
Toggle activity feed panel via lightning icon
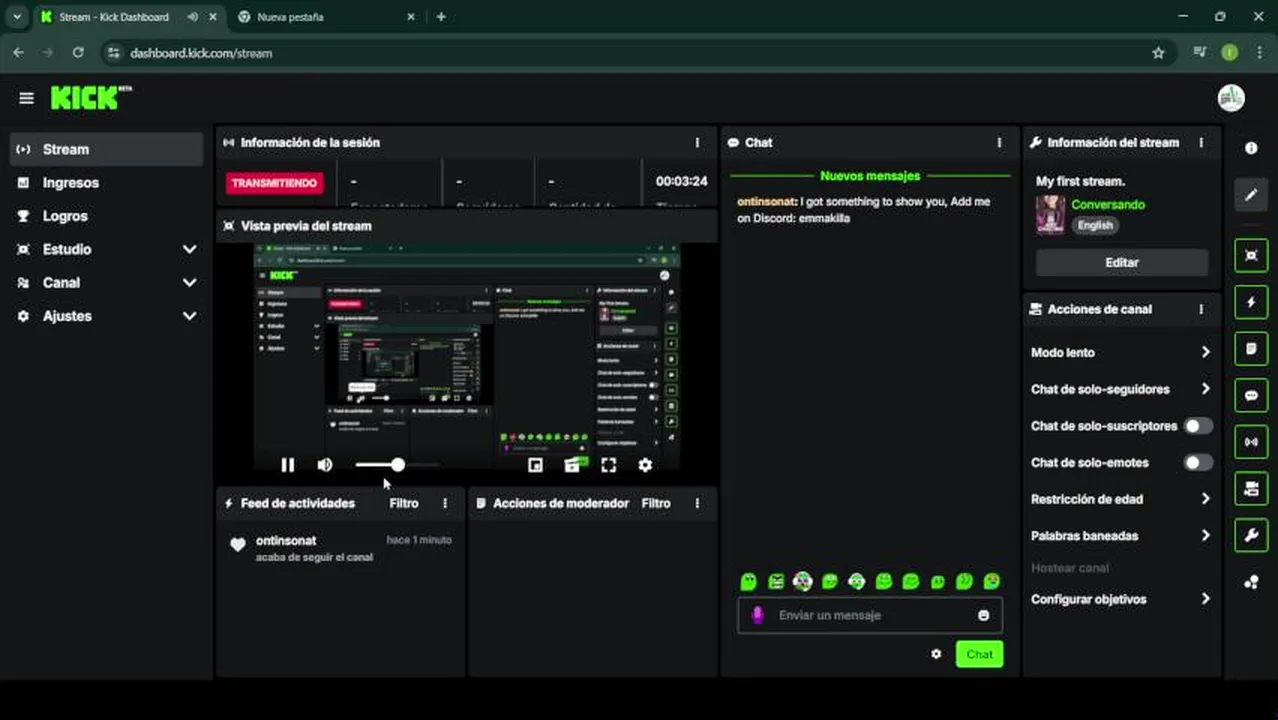pos(1251,302)
